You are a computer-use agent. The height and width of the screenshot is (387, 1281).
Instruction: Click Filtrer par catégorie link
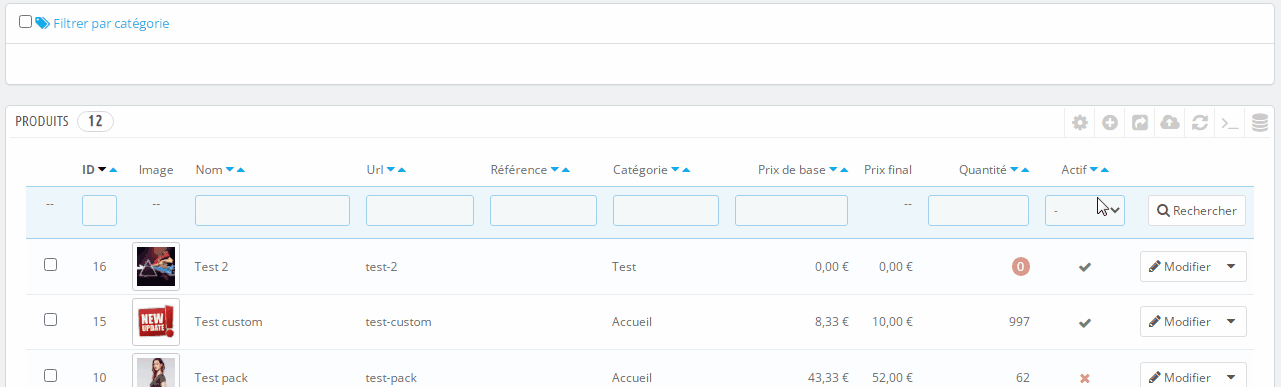coord(110,23)
